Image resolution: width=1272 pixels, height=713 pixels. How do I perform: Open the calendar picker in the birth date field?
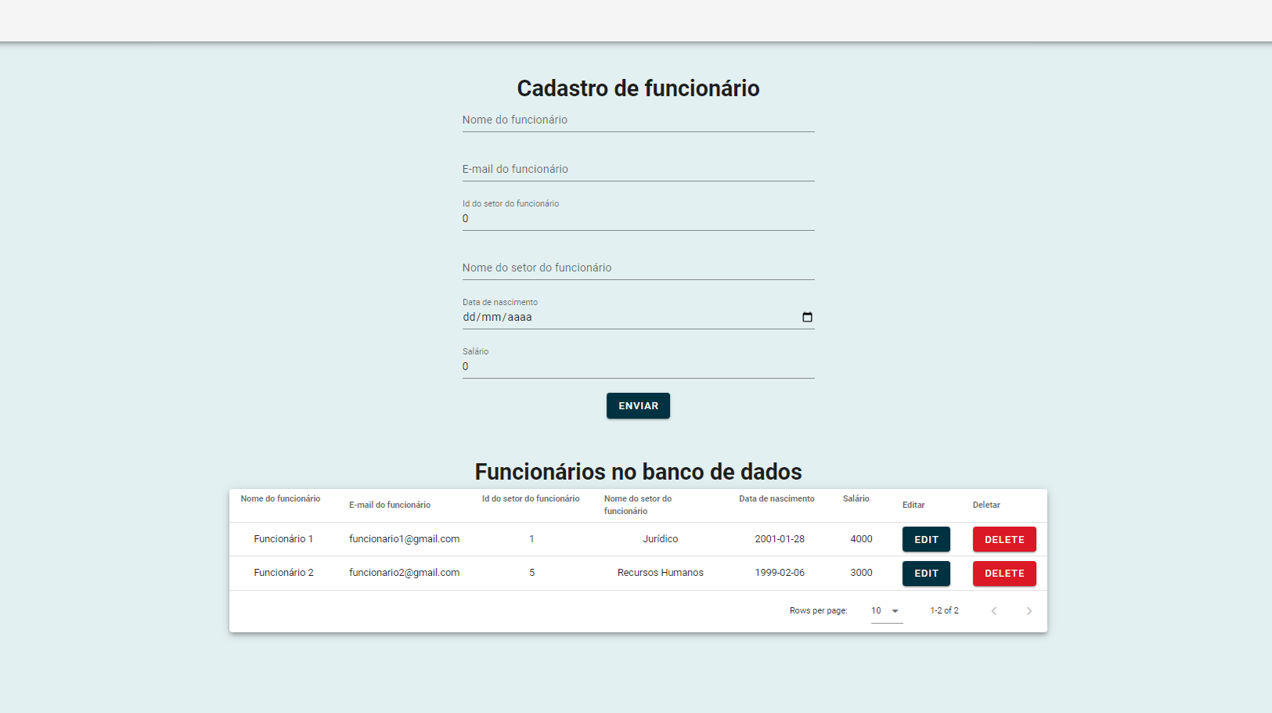pyautogui.click(x=807, y=317)
